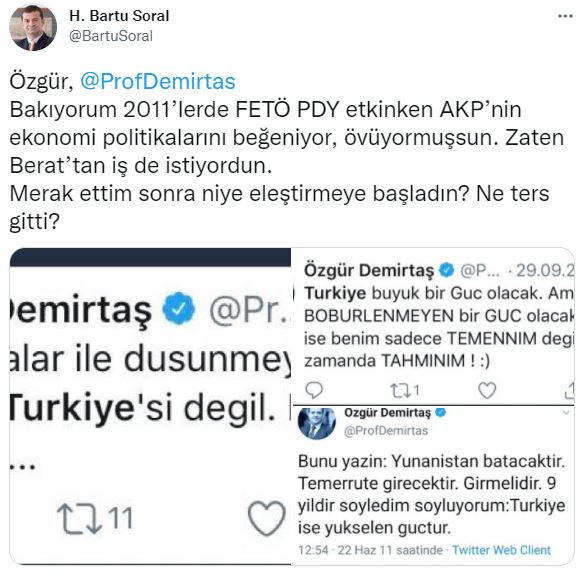Click the retweet icon showing 1

coord(405,390)
